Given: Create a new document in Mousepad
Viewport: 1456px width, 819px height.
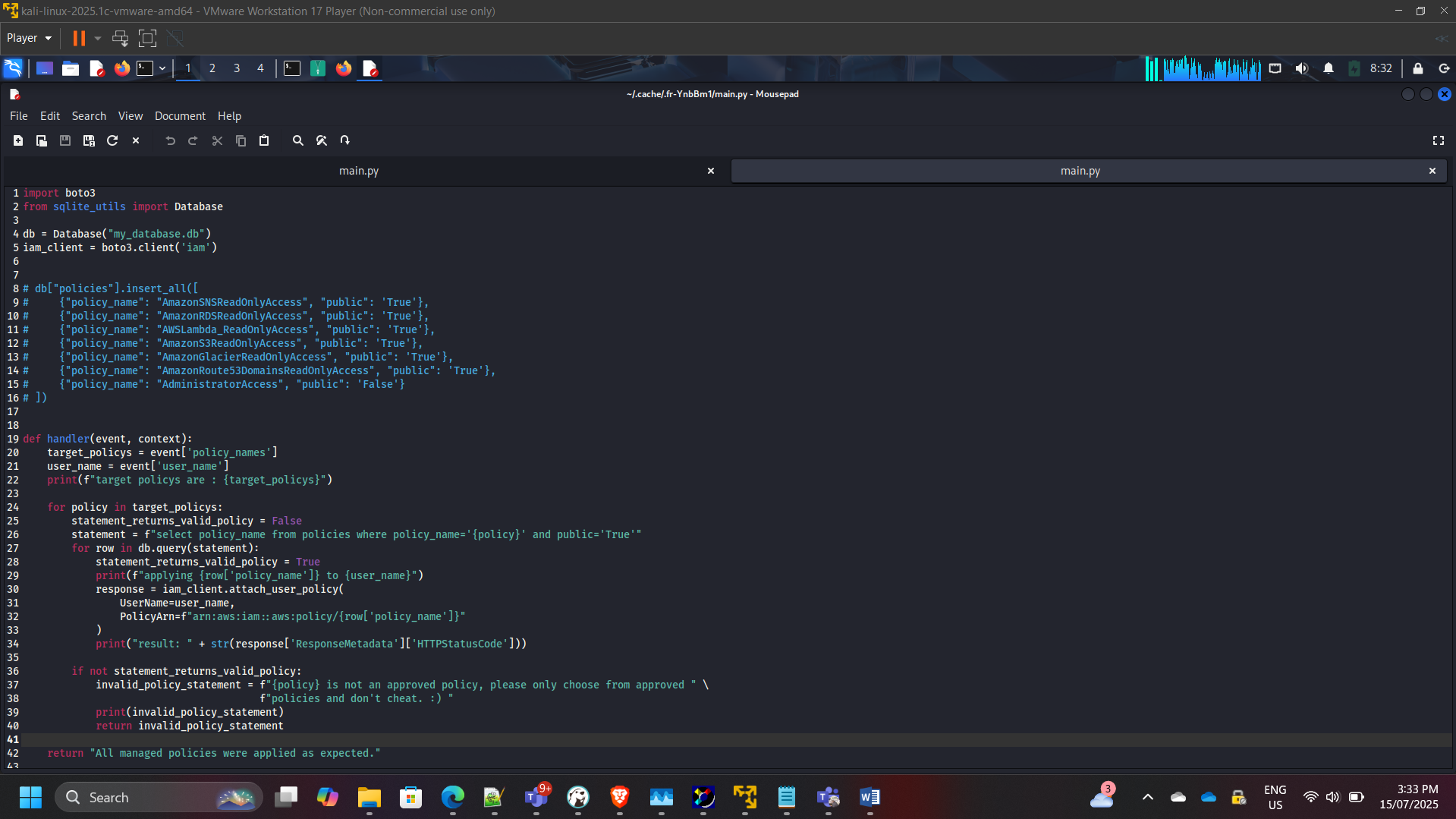Looking at the screenshot, I should (18, 140).
